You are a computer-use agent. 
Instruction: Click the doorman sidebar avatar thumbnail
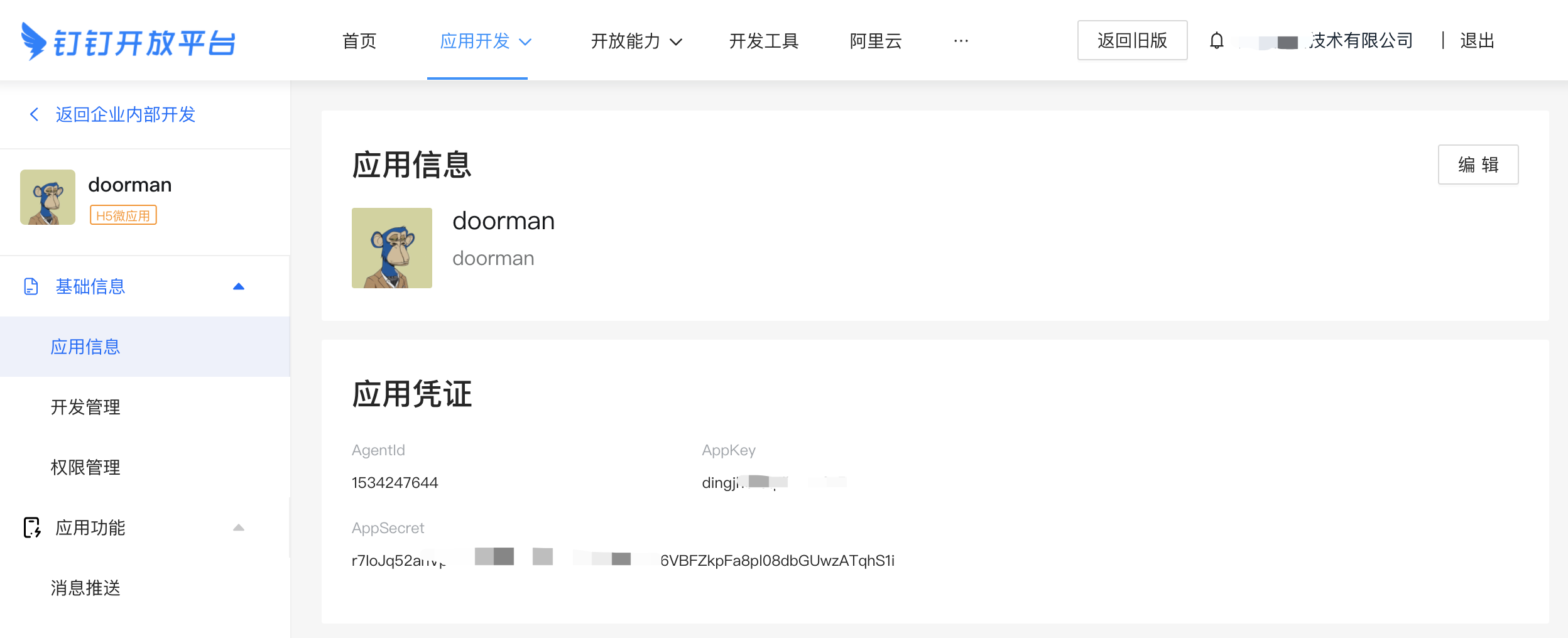point(48,197)
